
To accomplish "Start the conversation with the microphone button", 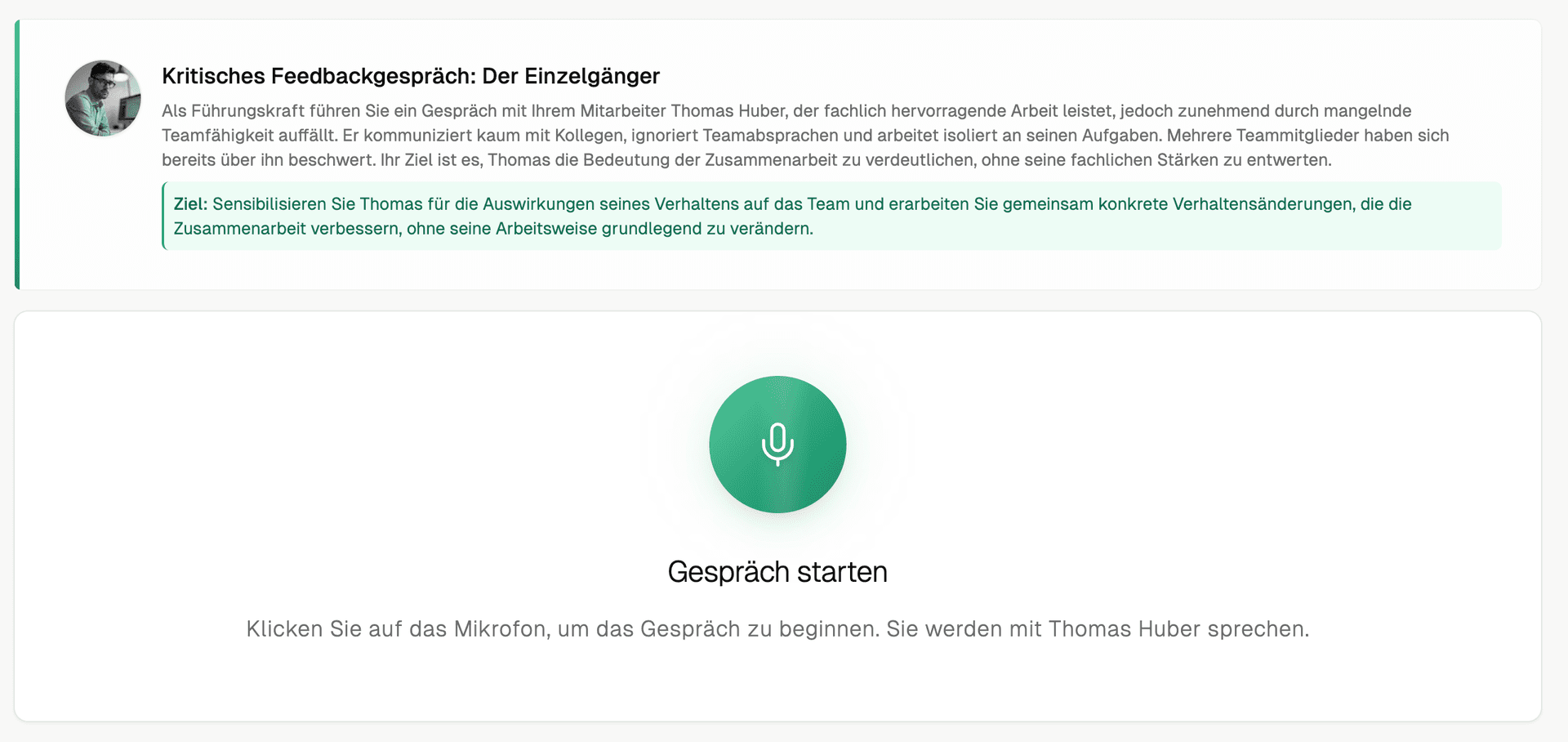I will click(x=777, y=445).
